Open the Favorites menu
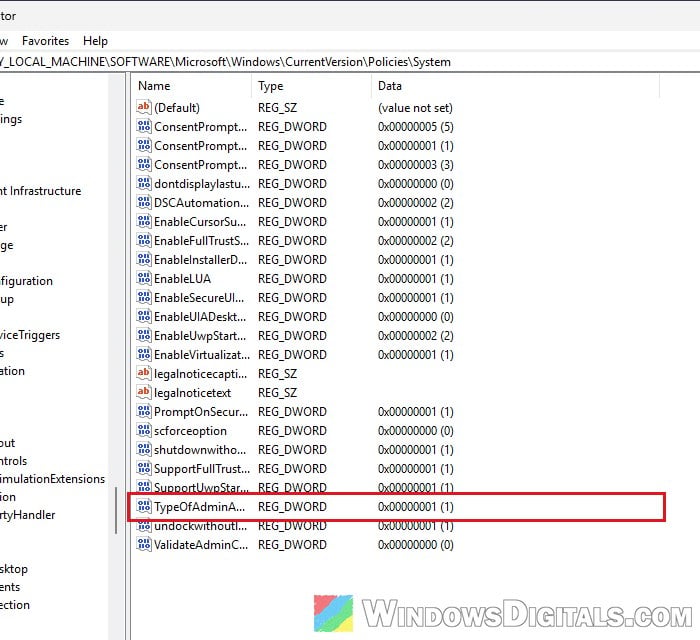Image resolution: width=700 pixels, height=640 pixels. [x=46, y=41]
